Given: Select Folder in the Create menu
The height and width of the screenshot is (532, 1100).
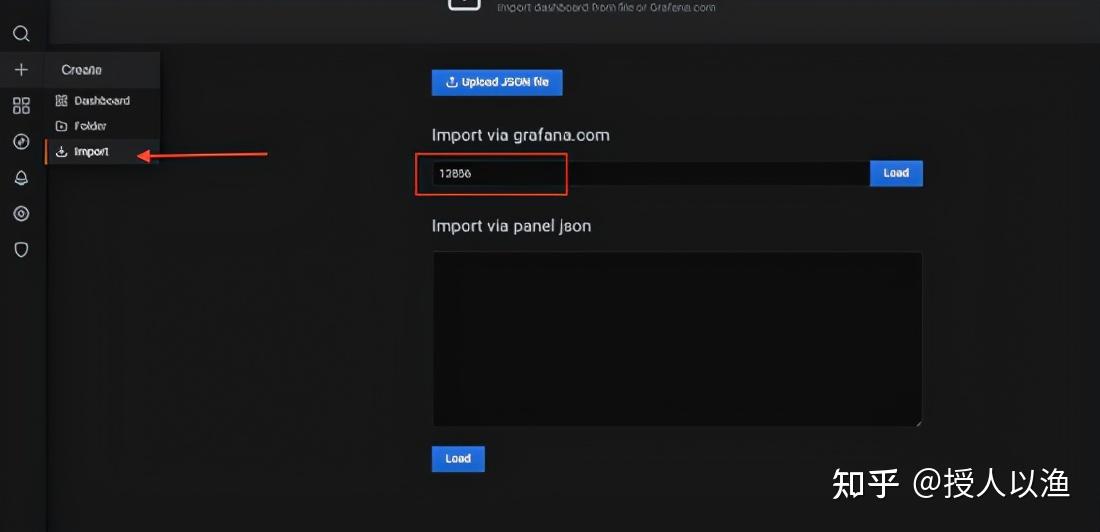Looking at the screenshot, I should [81, 126].
